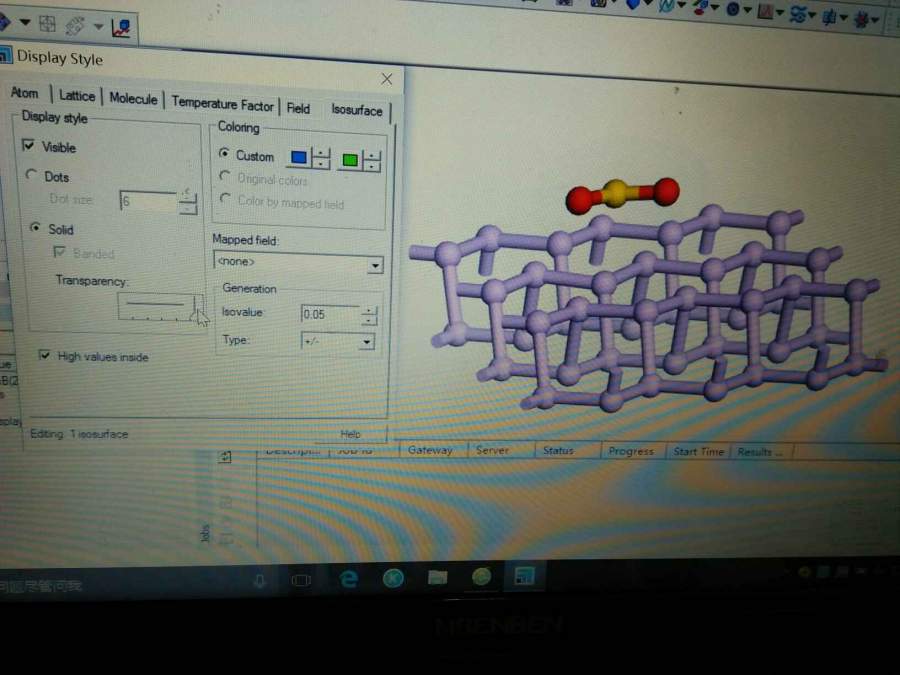Click the blue diamond icon at toolbar edge
Image resolution: width=900 pixels, height=675 pixels.
click(4, 22)
